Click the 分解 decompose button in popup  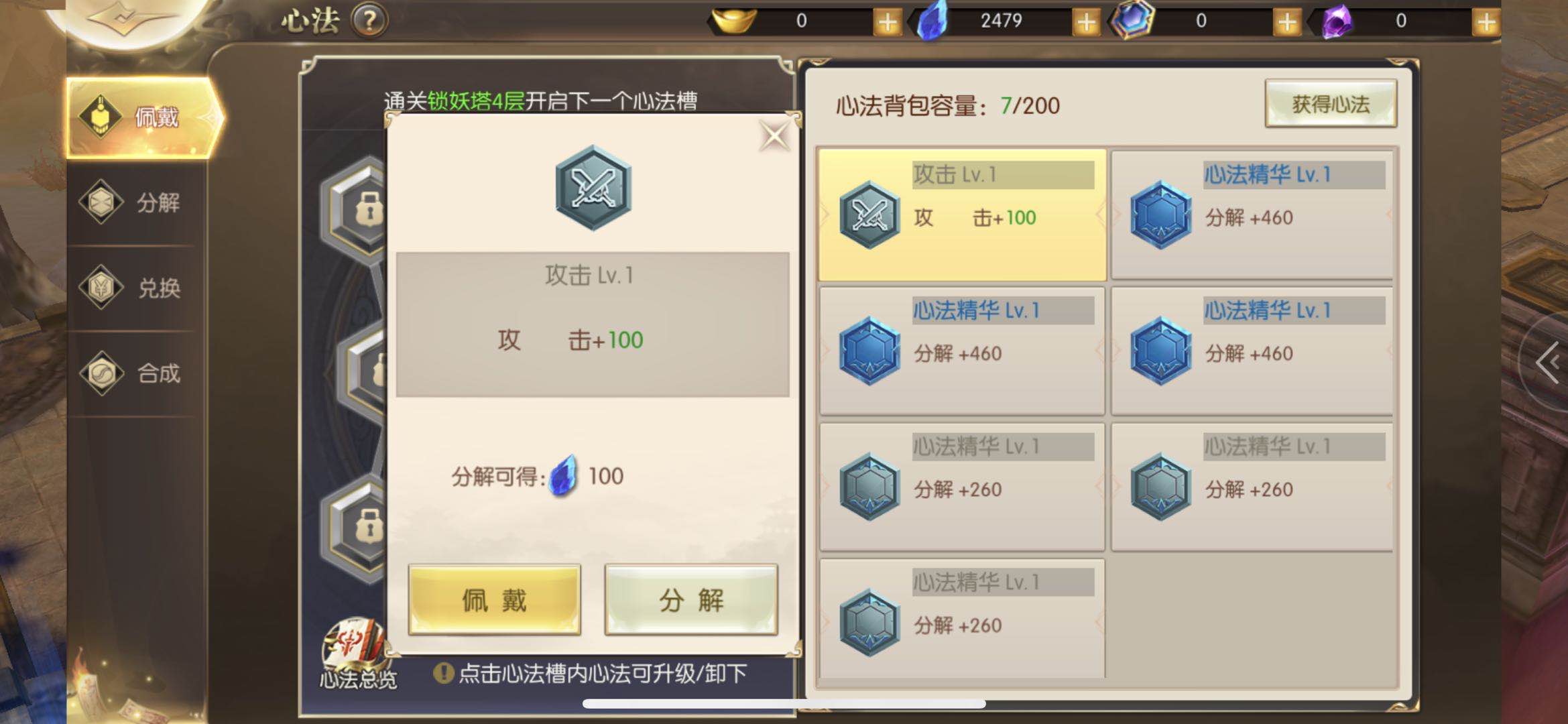pyautogui.click(x=691, y=599)
